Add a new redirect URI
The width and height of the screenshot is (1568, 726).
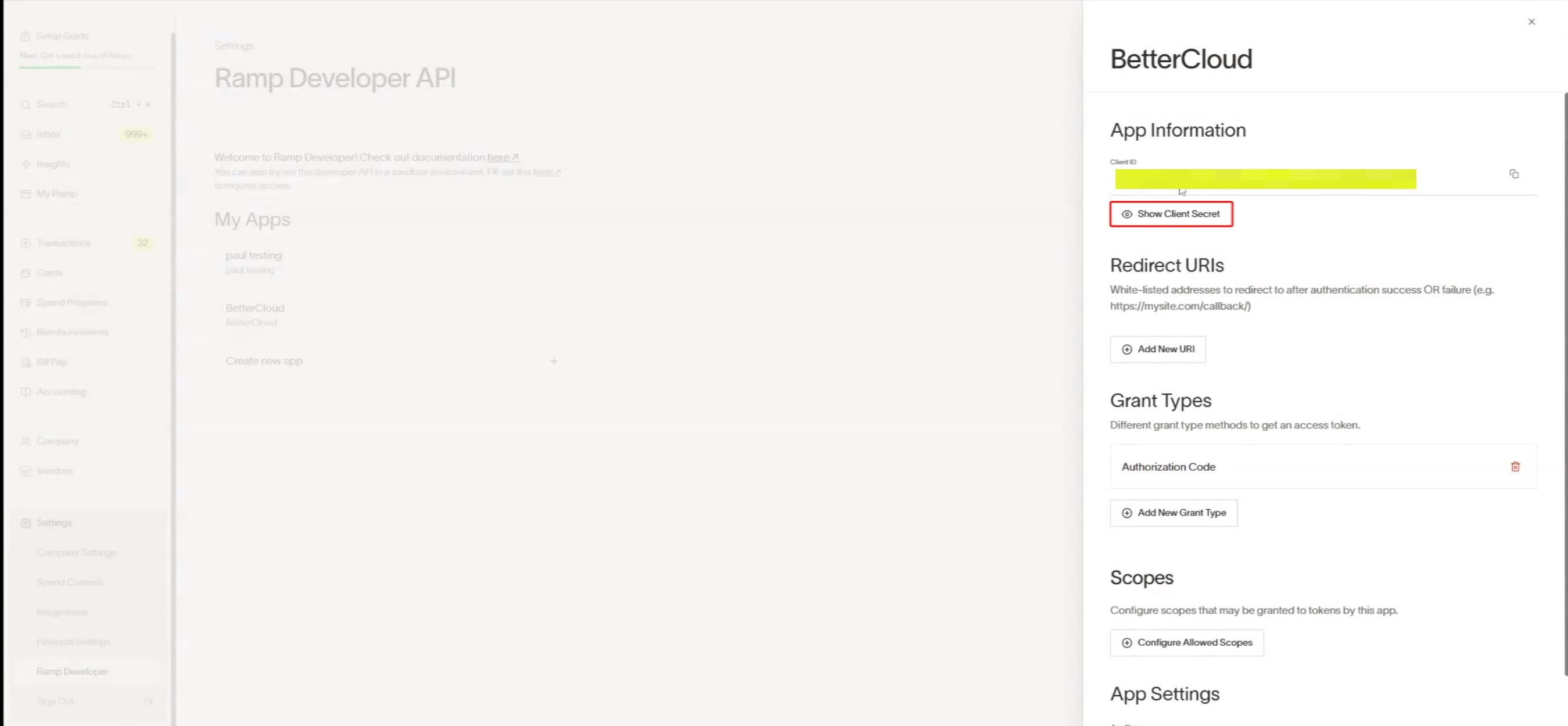coord(1157,349)
